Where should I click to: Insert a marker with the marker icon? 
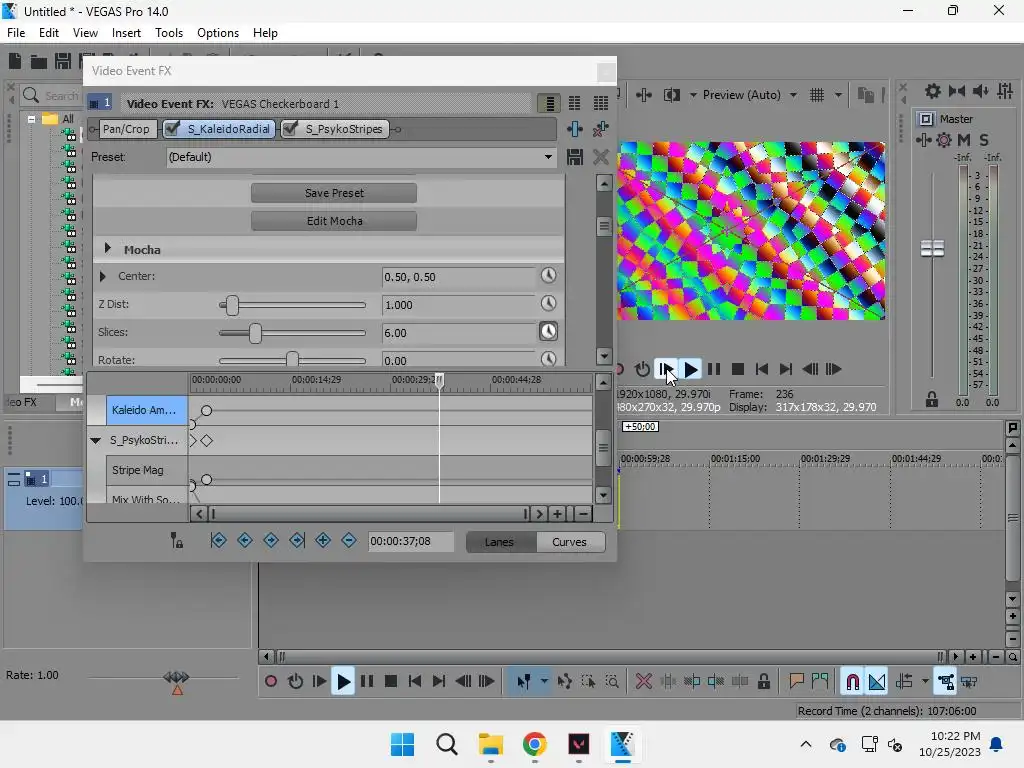[796, 682]
